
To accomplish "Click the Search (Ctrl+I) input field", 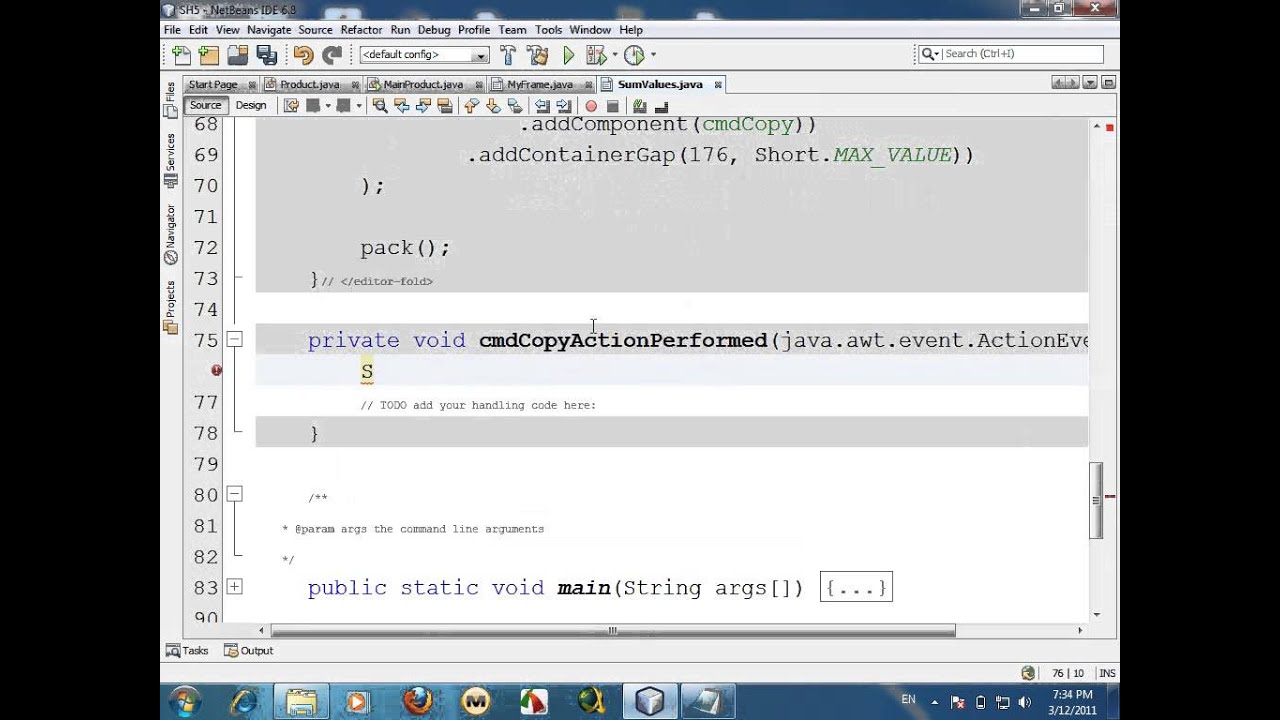I will [1010, 54].
